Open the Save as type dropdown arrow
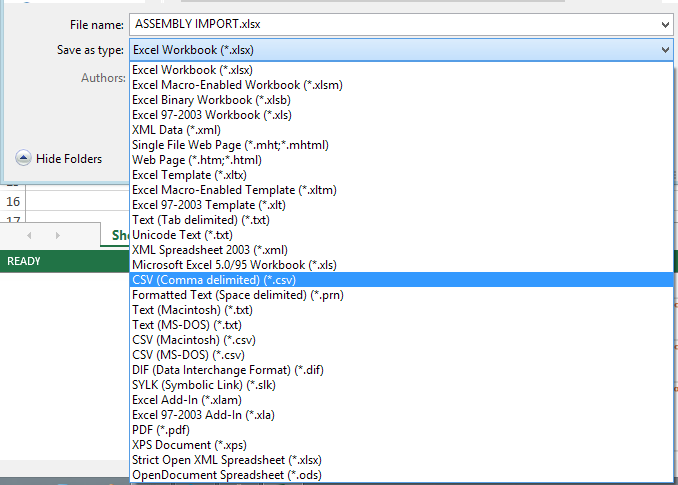Image resolution: width=678 pixels, height=485 pixels. [x=665, y=50]
